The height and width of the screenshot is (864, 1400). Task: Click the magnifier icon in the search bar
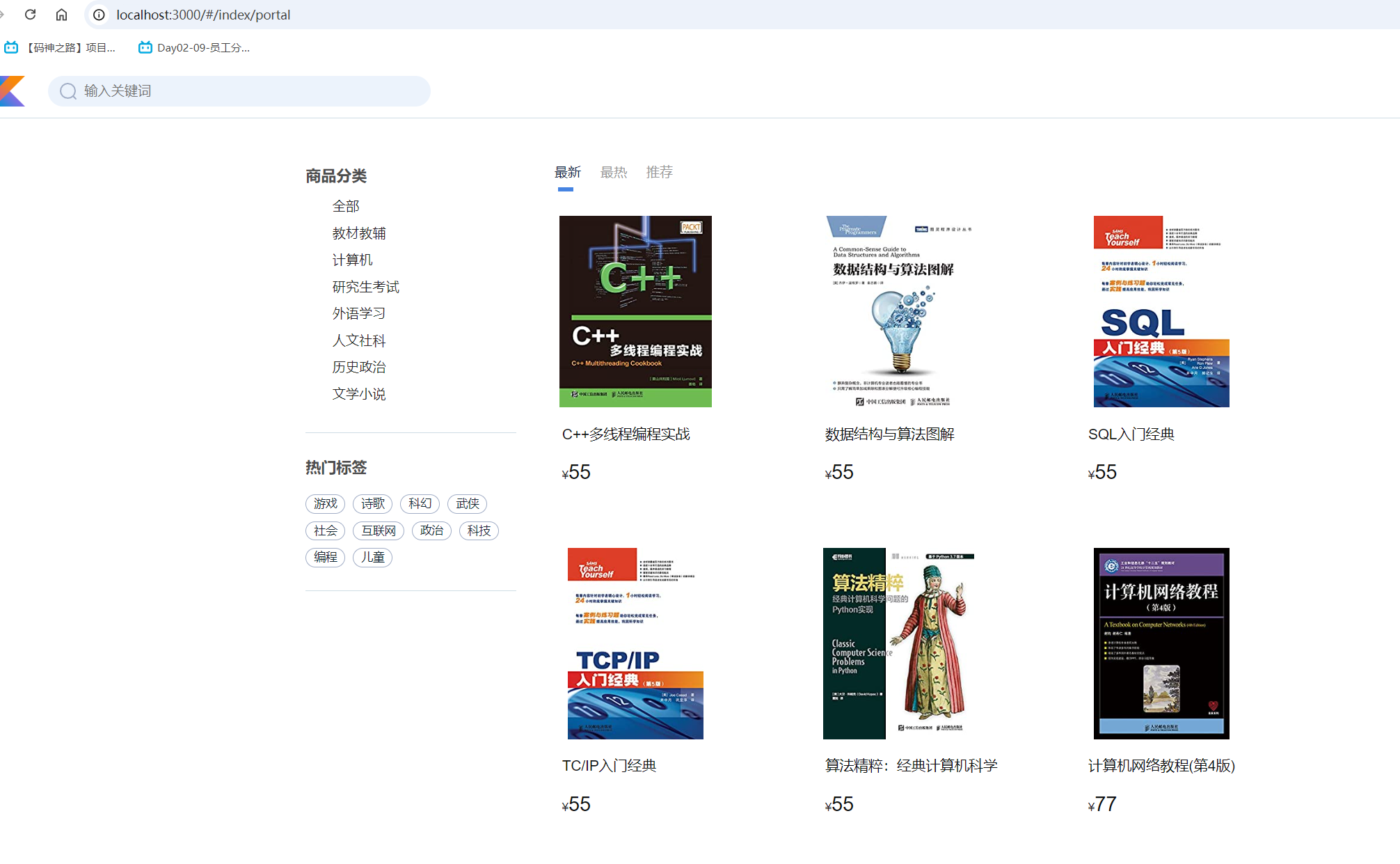[67, 91]
